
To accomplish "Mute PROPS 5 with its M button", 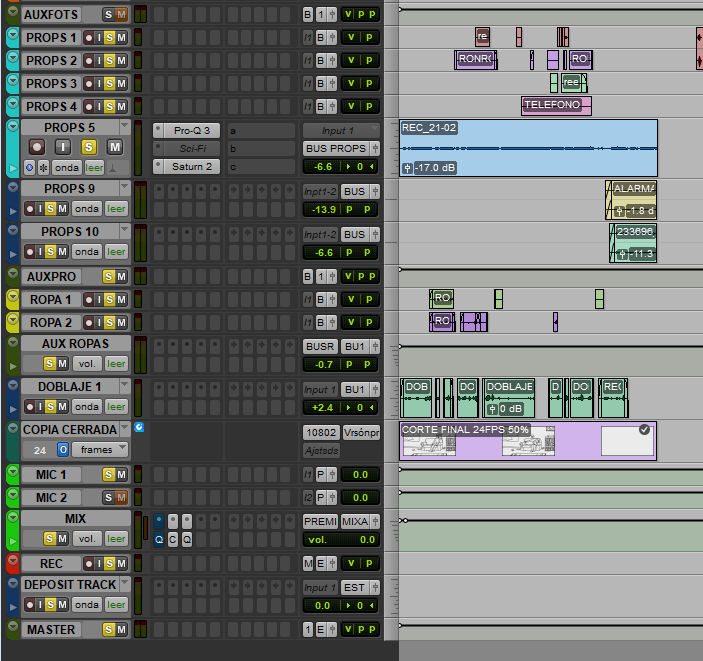I will pyautogui.click(x=115, y=147).
